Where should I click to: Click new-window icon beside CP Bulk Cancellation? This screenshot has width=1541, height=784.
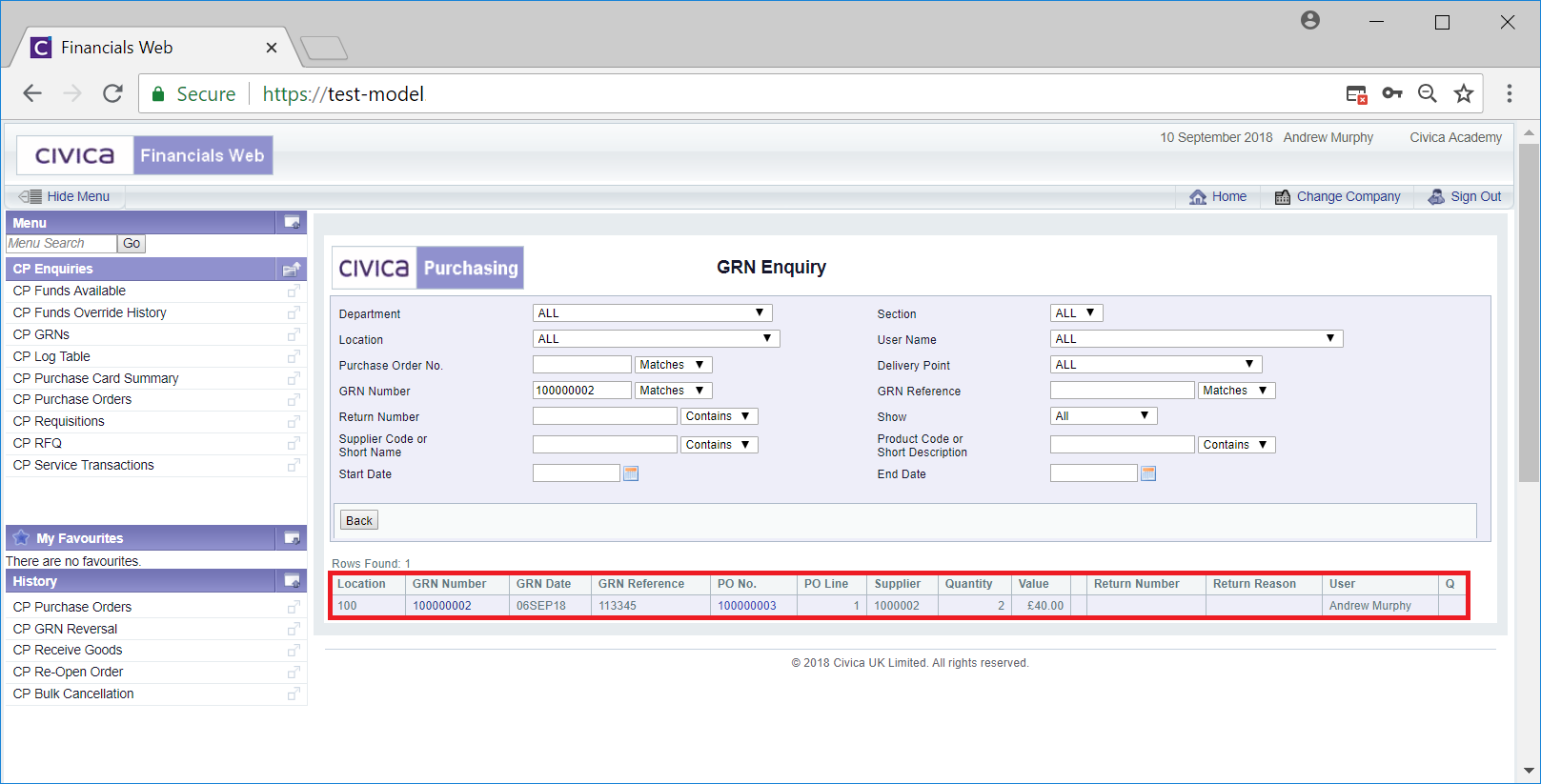[x=294, y=694]
